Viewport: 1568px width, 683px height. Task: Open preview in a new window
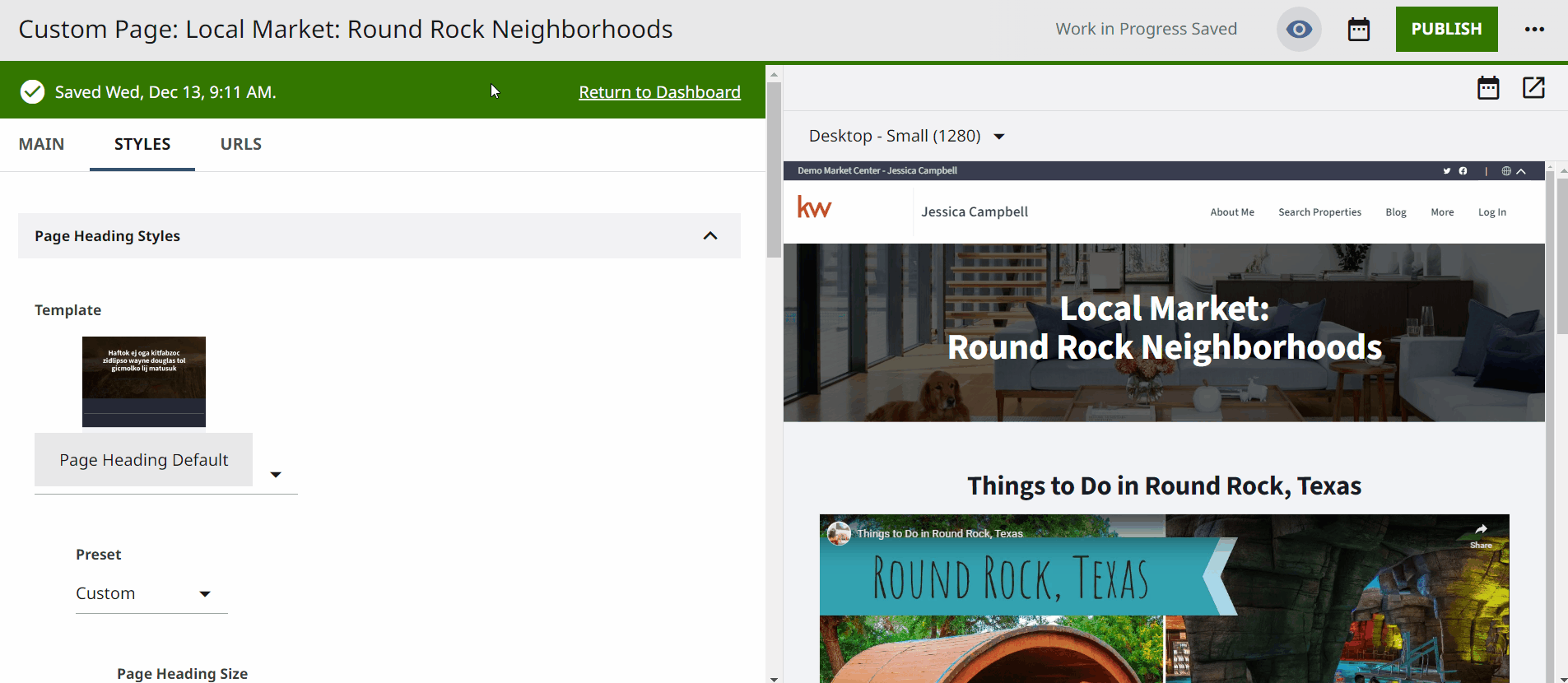[x=1533, y=88]
